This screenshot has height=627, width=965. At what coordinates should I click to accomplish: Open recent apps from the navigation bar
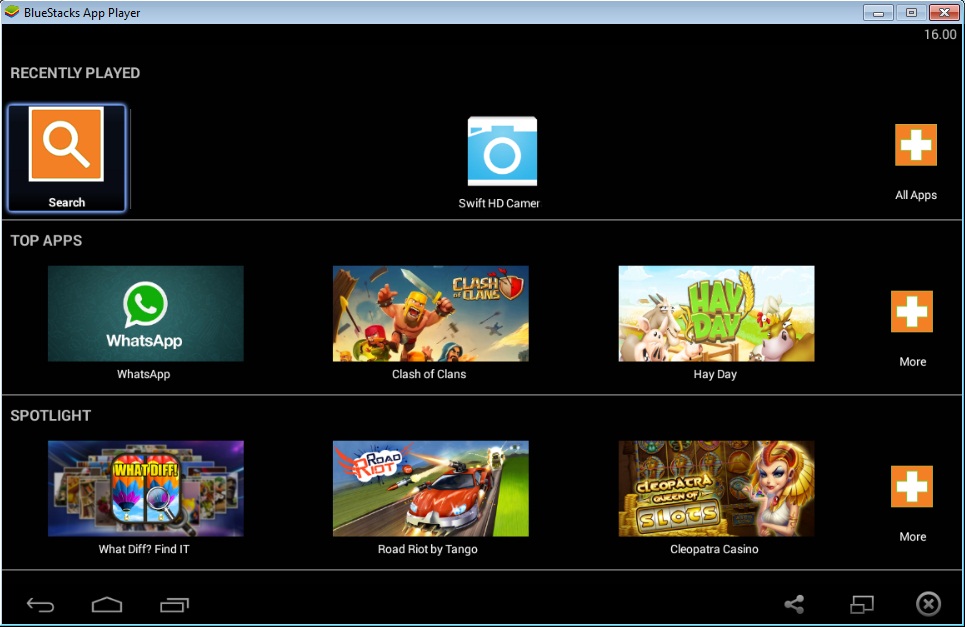[x=174, y=604]
